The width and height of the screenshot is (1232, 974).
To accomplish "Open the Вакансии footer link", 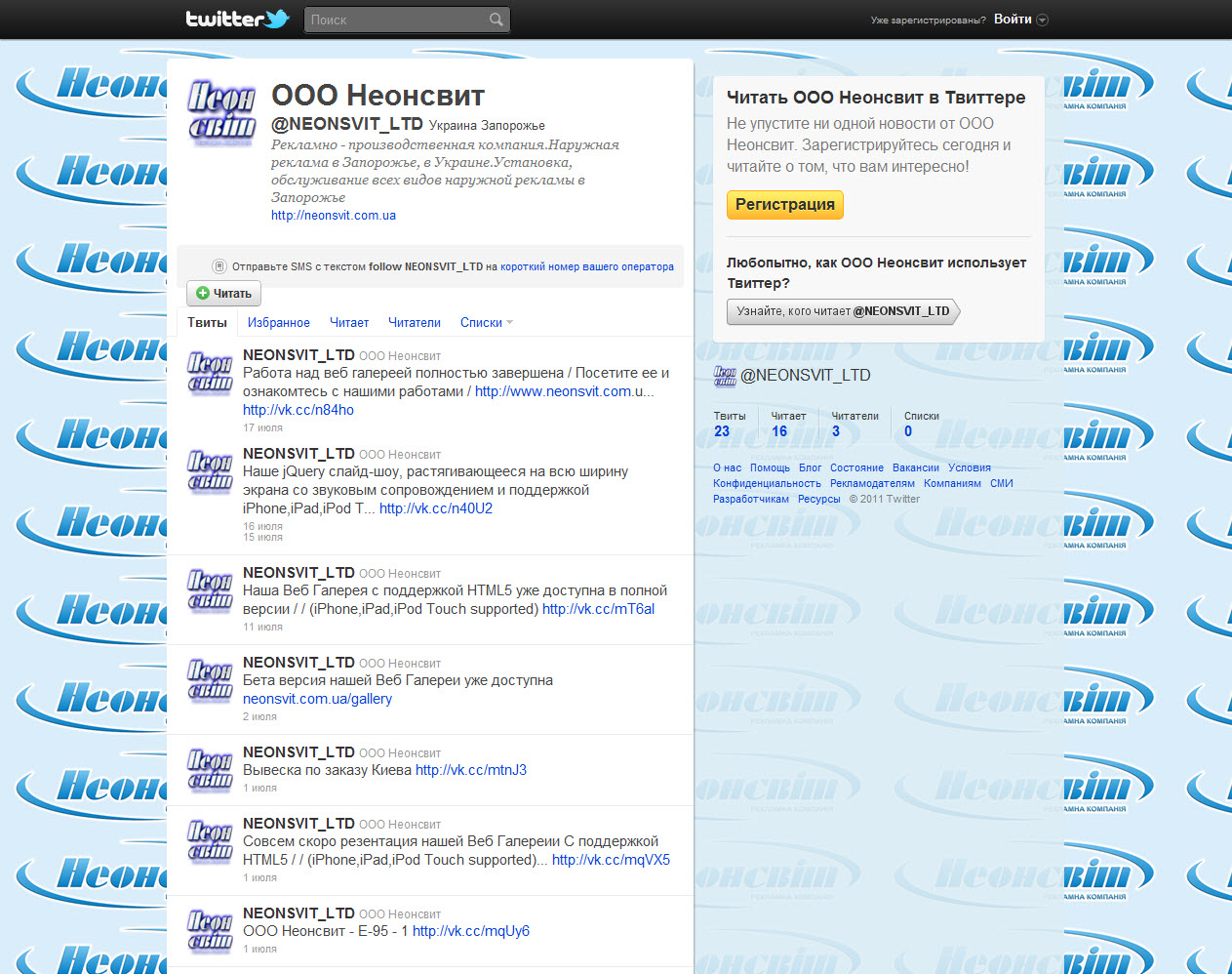I will (916, 468).
